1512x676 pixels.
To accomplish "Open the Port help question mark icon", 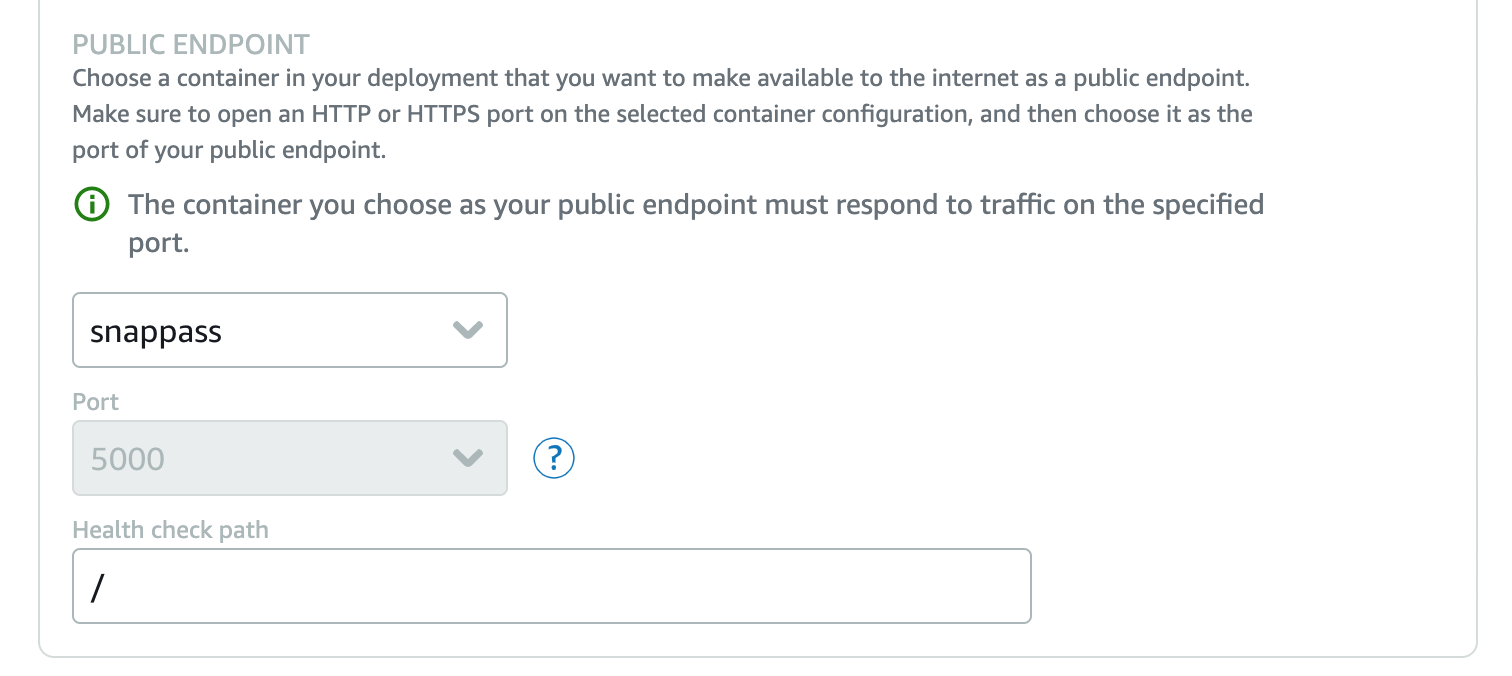I will pos(555,458).
